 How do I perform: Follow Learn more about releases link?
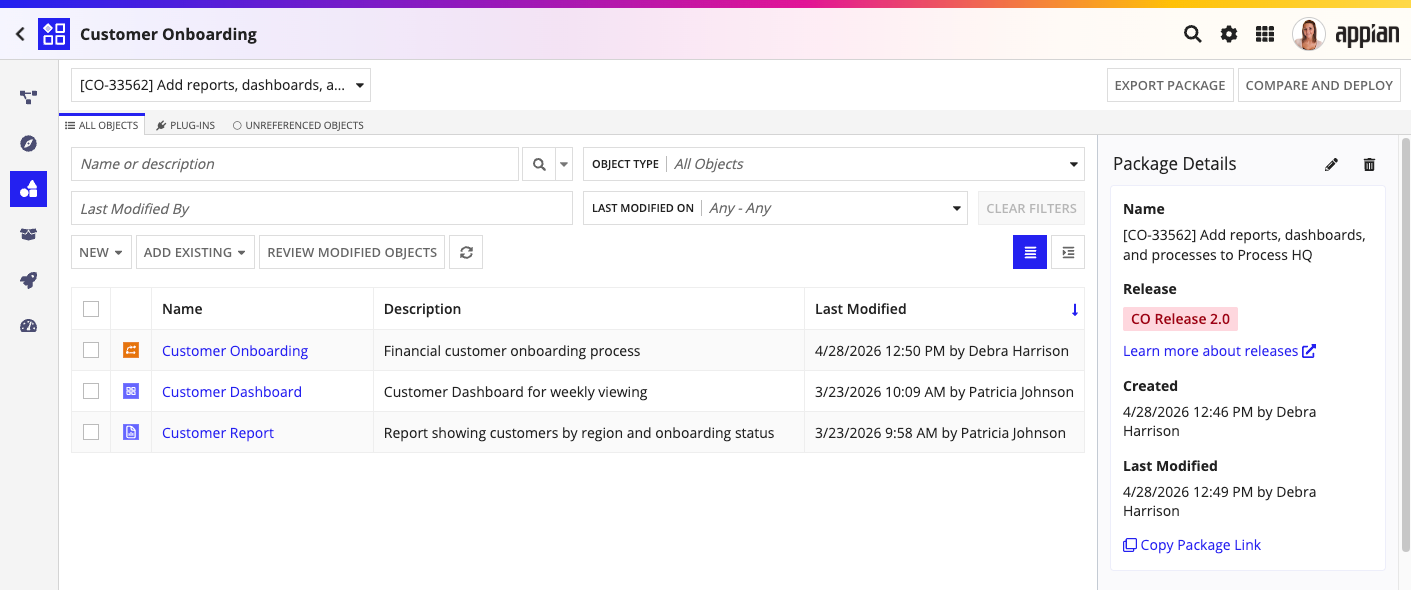1219,351
